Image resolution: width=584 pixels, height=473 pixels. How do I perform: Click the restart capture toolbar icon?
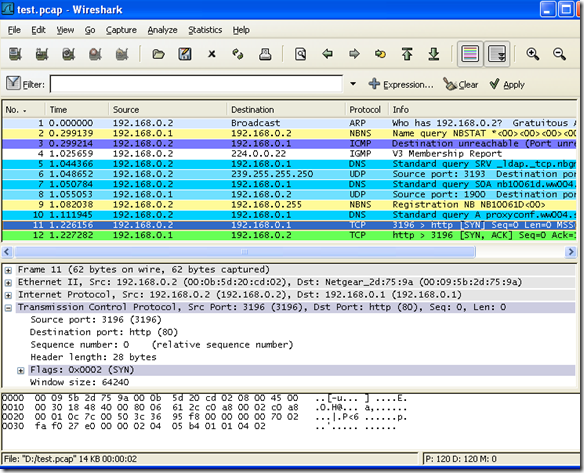point(122,54)
